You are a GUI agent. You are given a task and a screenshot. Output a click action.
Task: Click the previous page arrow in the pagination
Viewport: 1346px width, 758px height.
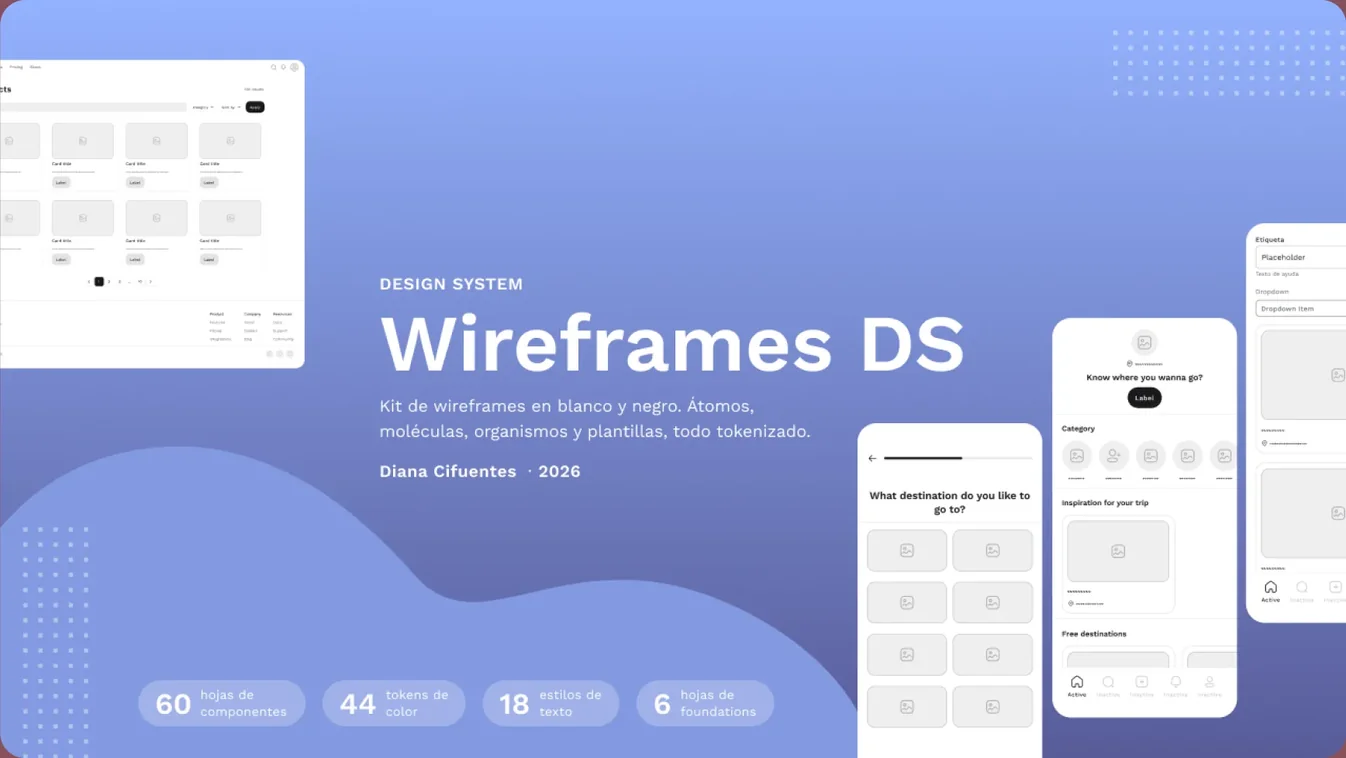click(x=89, y=282)
